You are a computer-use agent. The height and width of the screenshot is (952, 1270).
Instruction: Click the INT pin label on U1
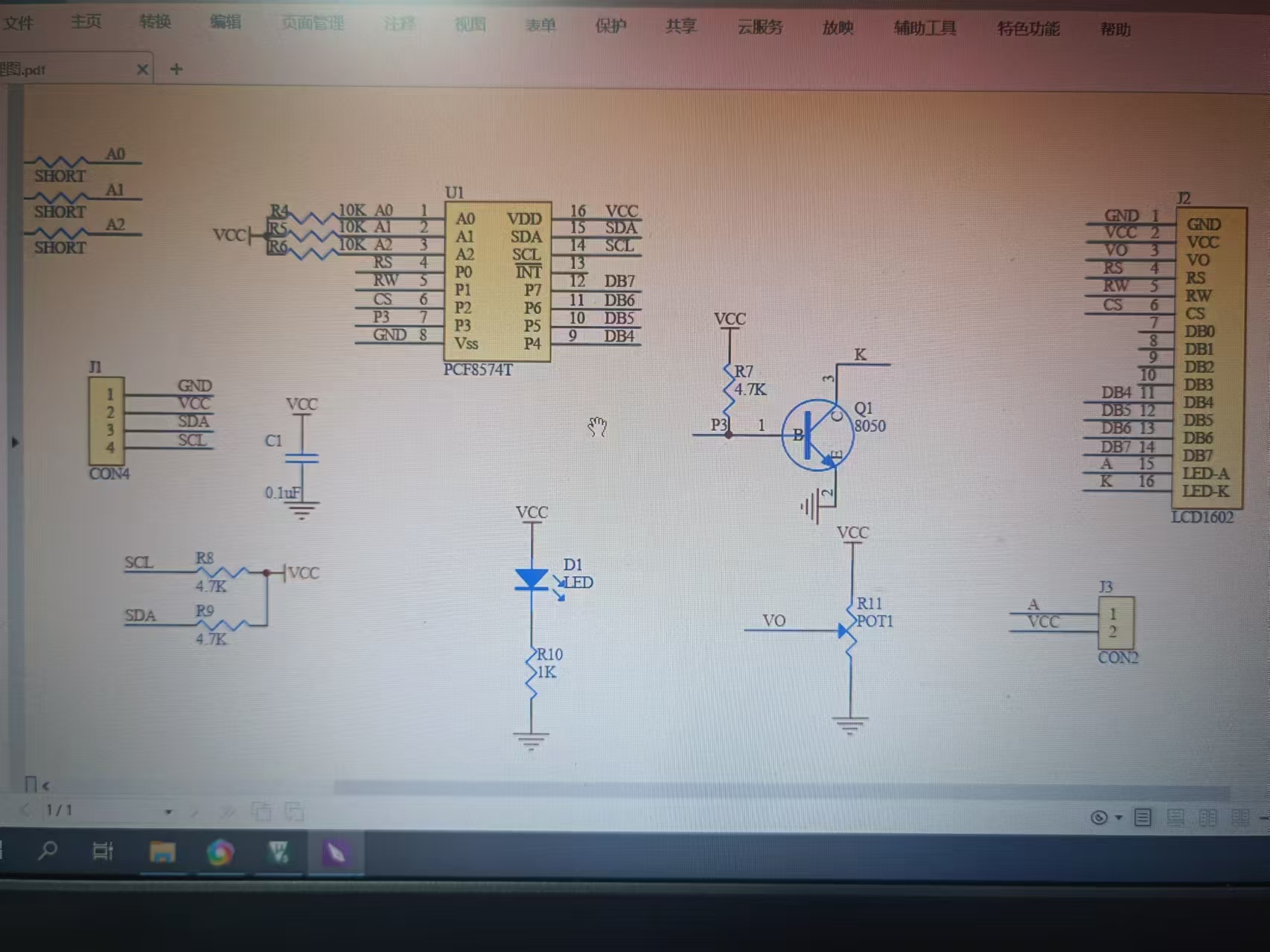(x=529, y=272)
